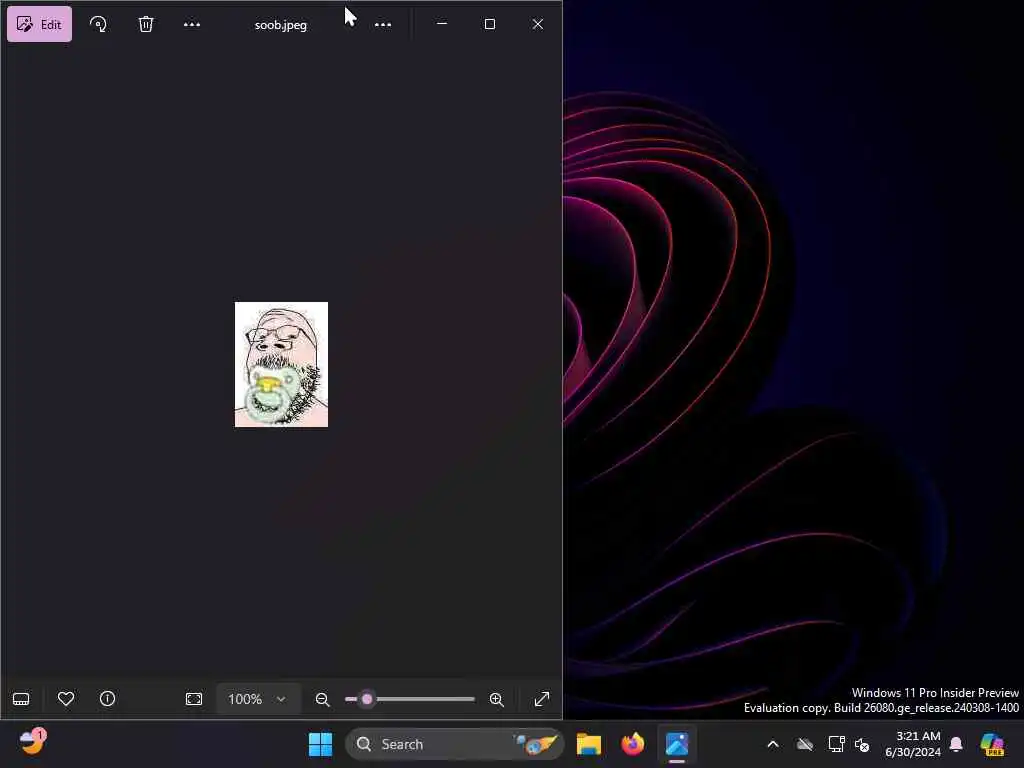1024x768 pixels.
Task: Click the muted volume tray icon
Action: coord(862,744)
